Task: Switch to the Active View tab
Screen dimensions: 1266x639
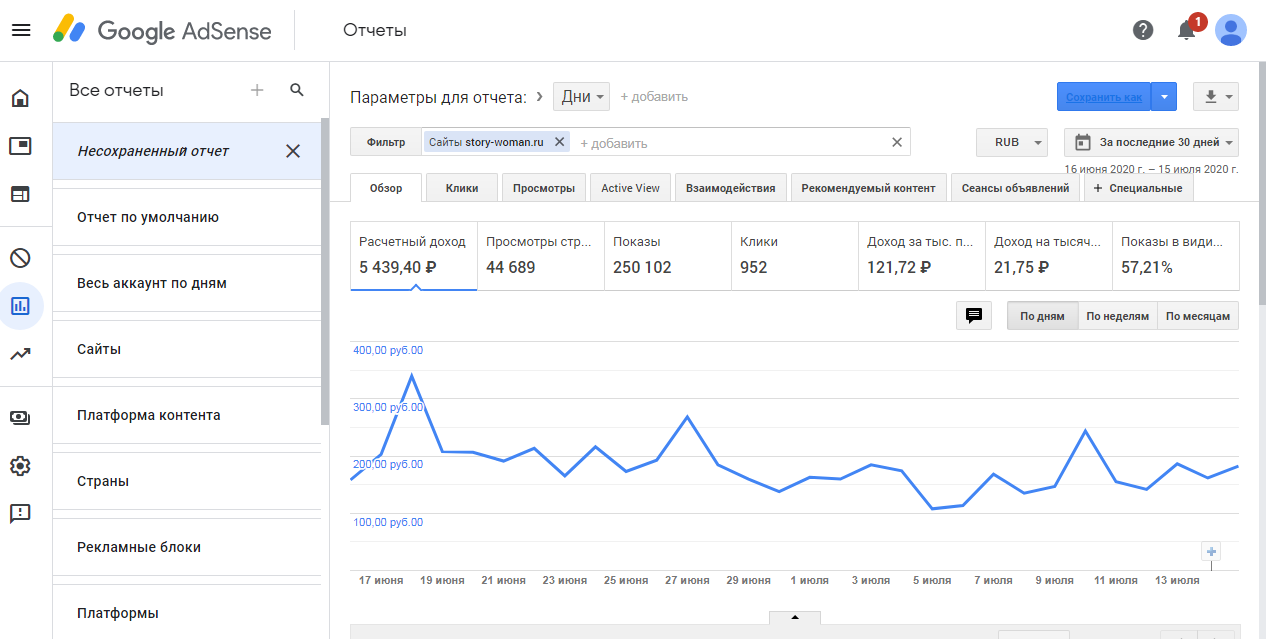Action: [630, 188]
